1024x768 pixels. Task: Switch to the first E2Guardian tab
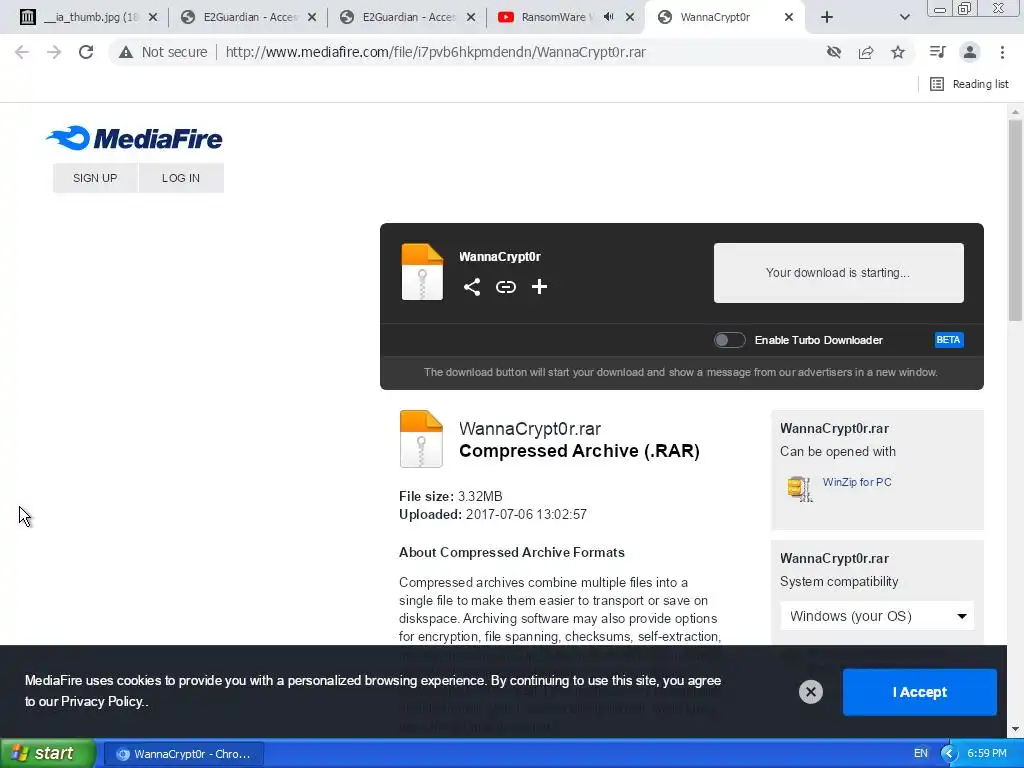[x=248, y=18]
